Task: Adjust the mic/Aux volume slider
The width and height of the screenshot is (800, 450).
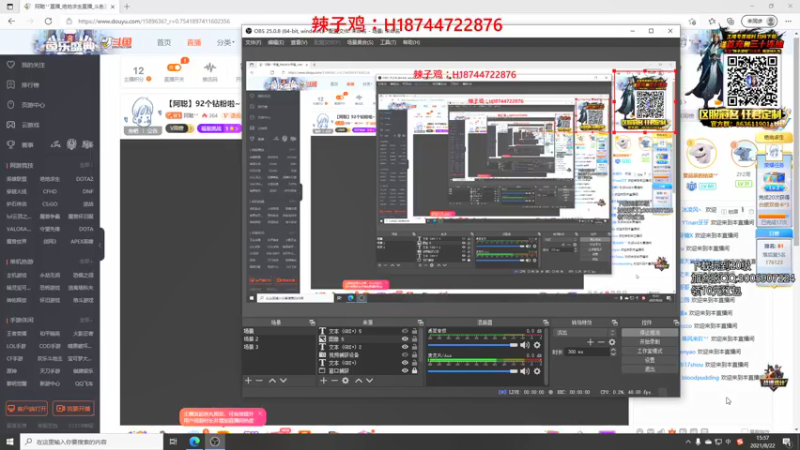Action: click(473, 371)
